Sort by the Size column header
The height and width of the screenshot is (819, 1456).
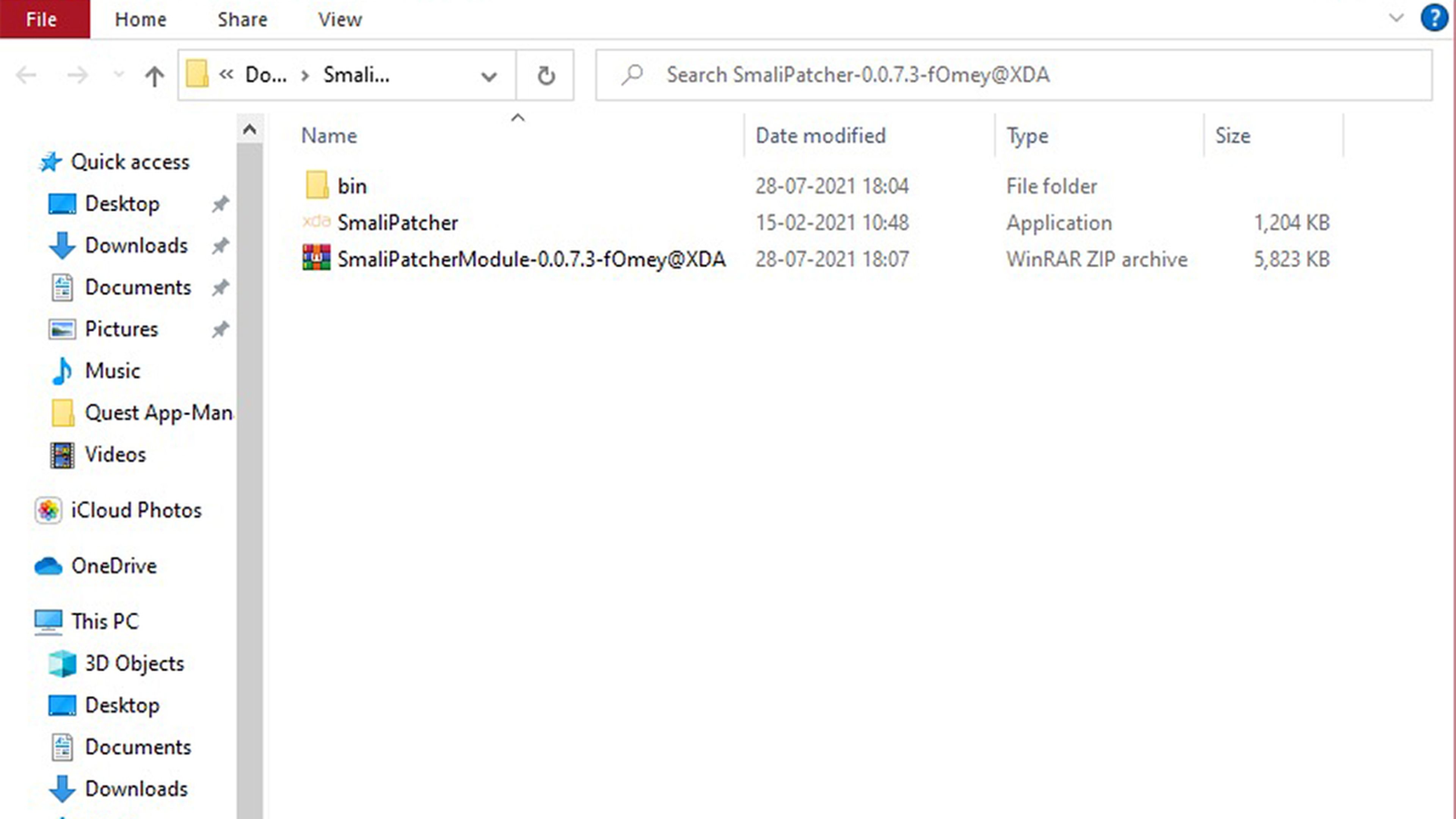tap(1233, 136)
